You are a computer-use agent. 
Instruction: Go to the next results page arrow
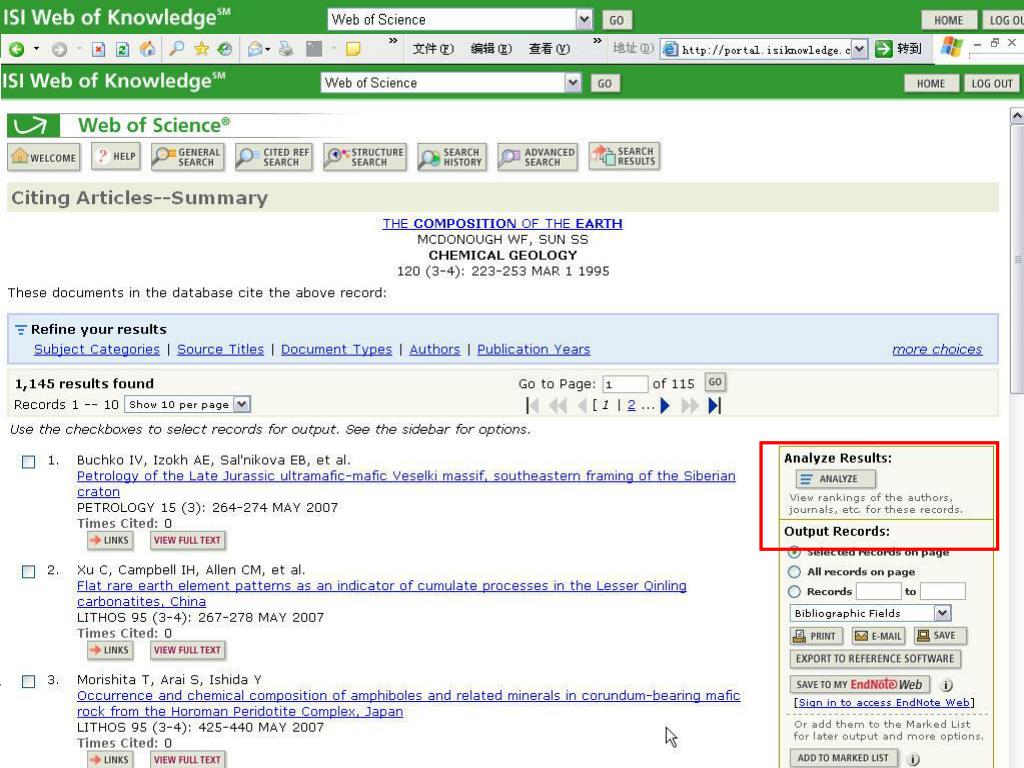[665, 406]
